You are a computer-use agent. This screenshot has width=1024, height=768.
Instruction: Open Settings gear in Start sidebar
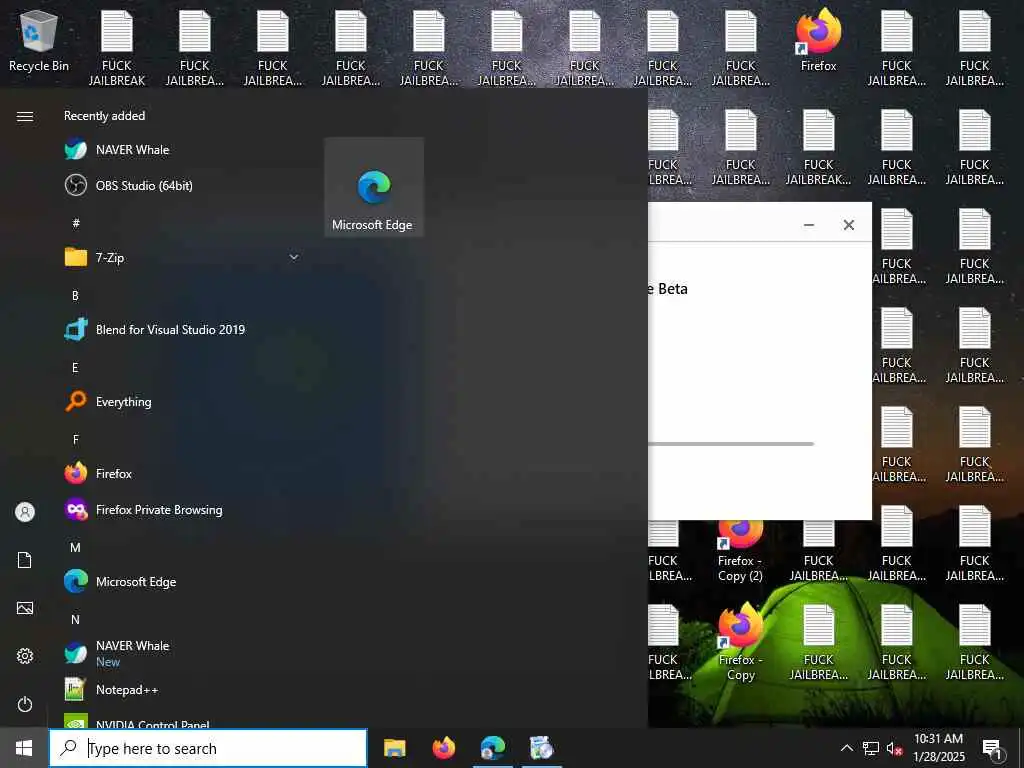[x=25, y=656]
